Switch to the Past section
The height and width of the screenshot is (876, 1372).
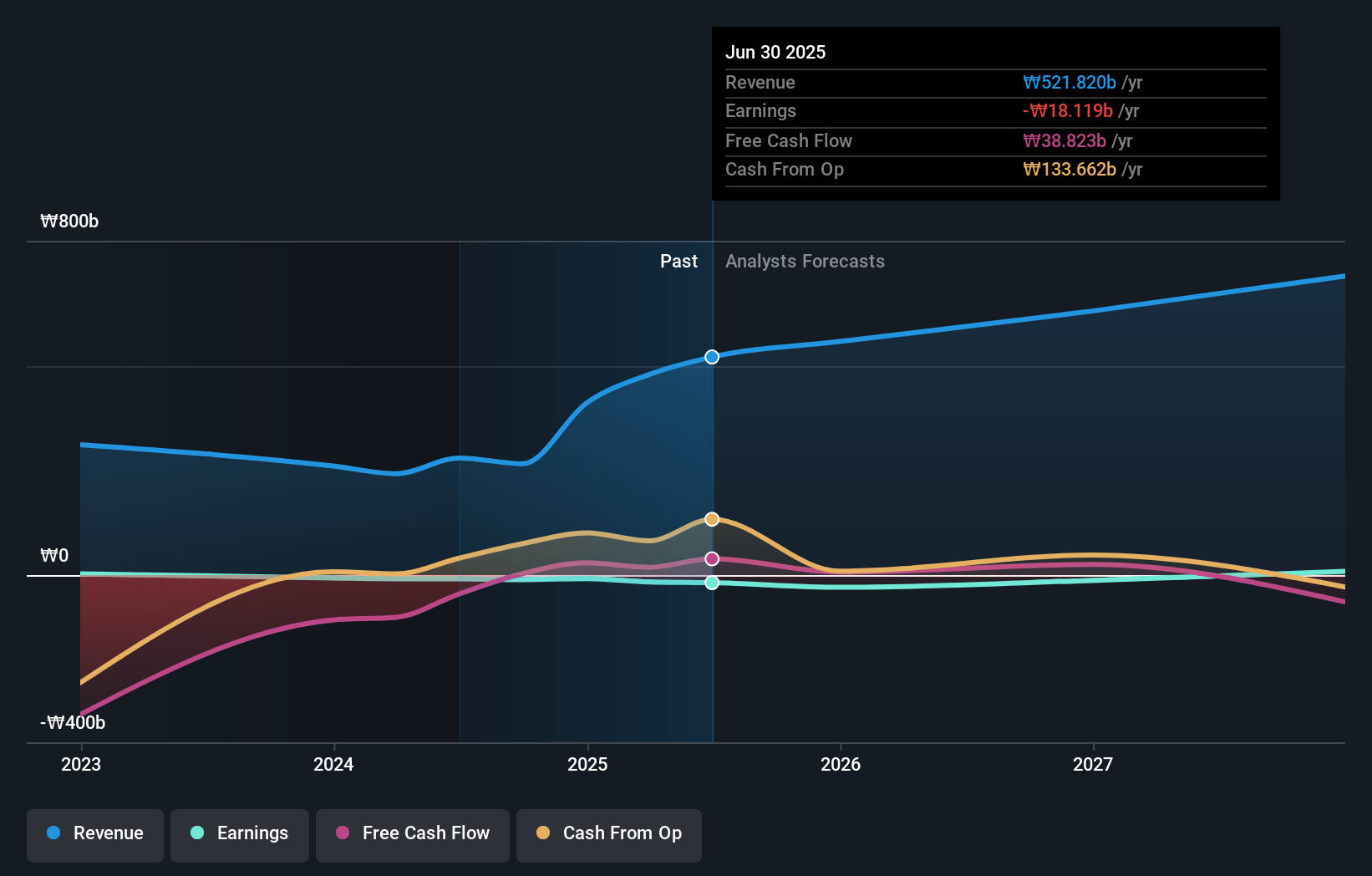(678, 262)
